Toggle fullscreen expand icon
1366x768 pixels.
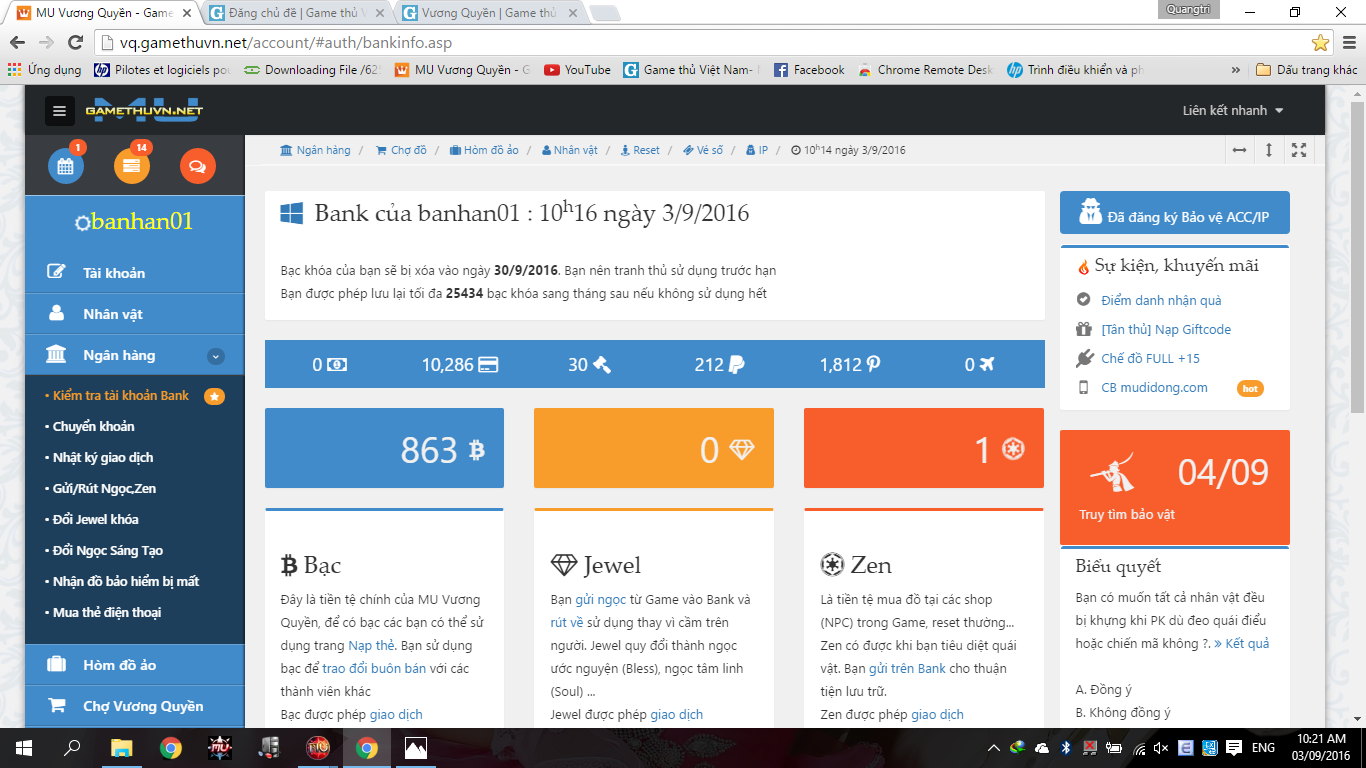tap(1299, 150)
